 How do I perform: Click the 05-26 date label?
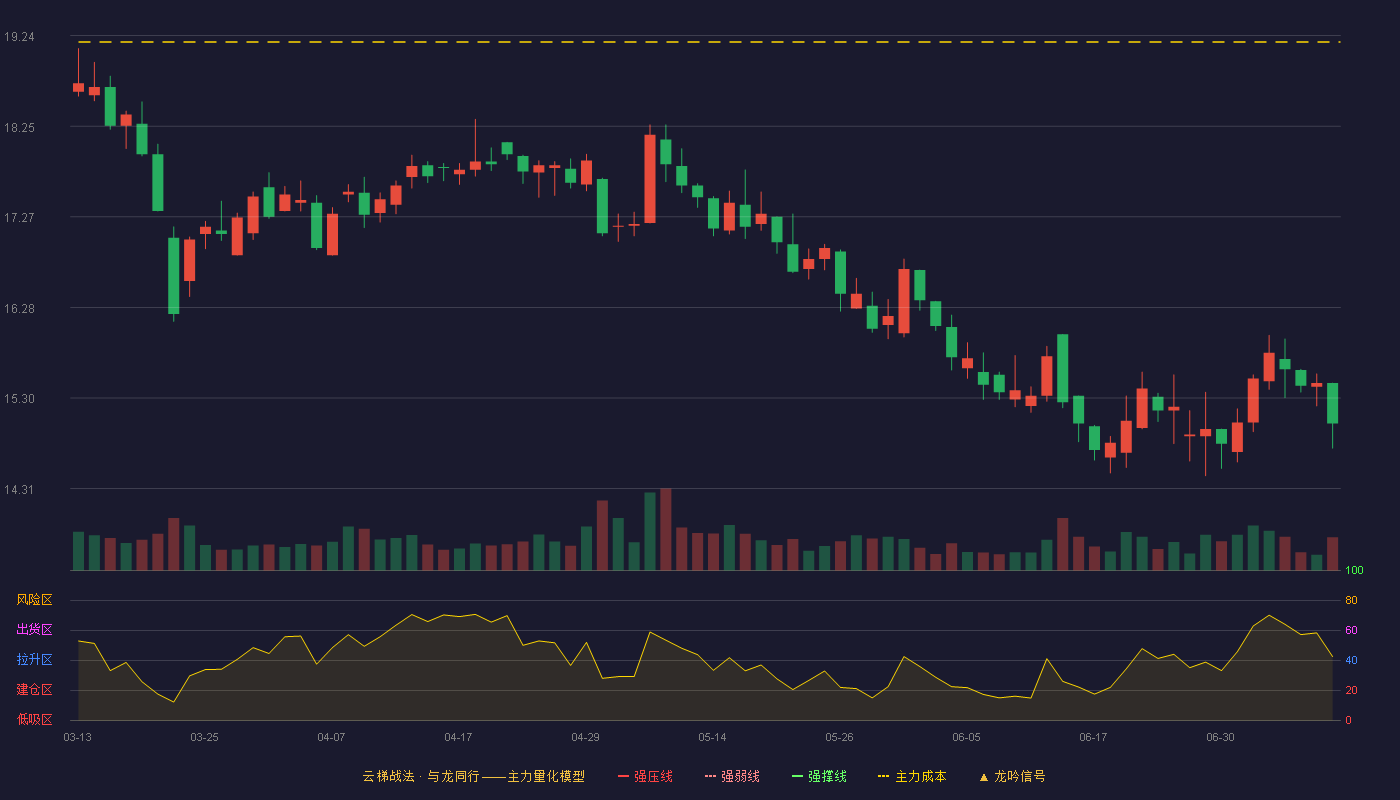pyautogui.click(x=839, y=737)
